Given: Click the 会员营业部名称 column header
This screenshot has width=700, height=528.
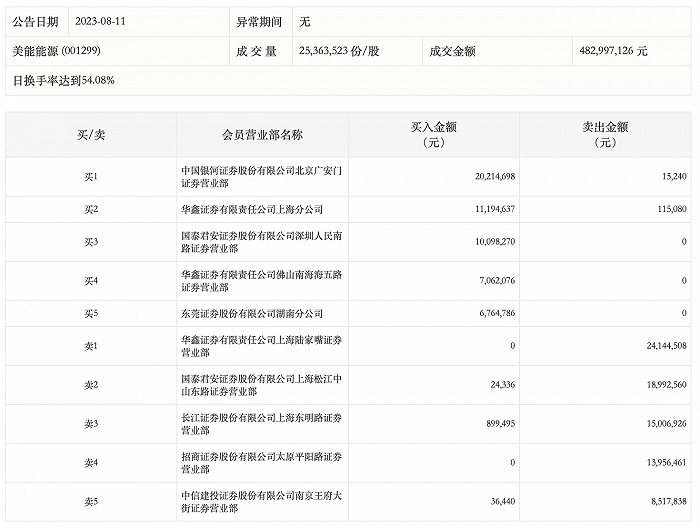Looking at the screenshot, I should click(x=262, y=135).
